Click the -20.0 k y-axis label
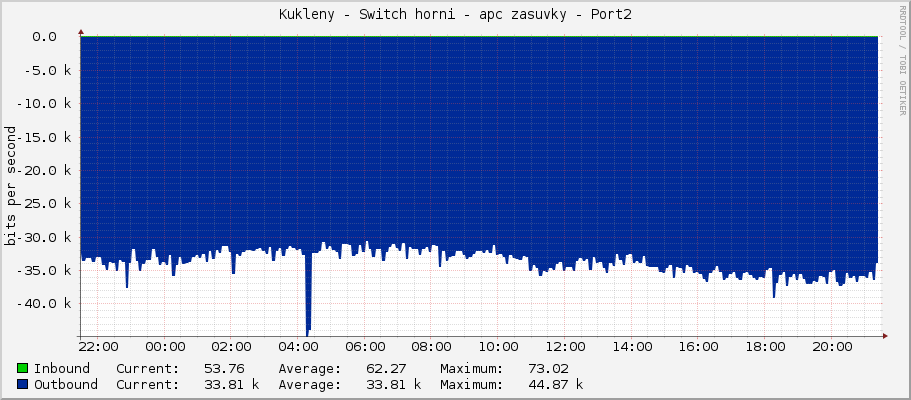The image size is (911, 400). coord(46,170)
